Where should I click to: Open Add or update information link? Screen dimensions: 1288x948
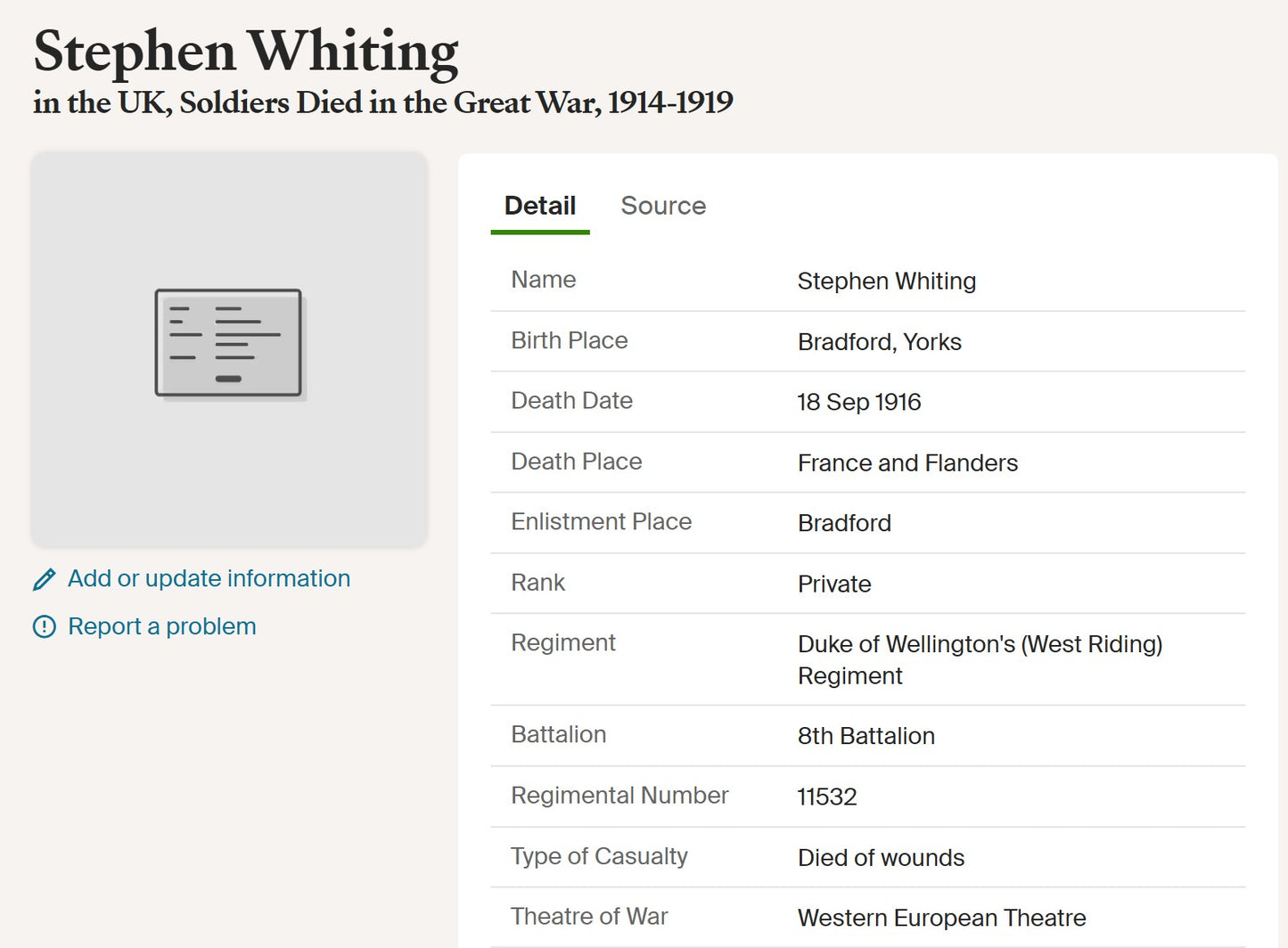(x=209, y=579)
